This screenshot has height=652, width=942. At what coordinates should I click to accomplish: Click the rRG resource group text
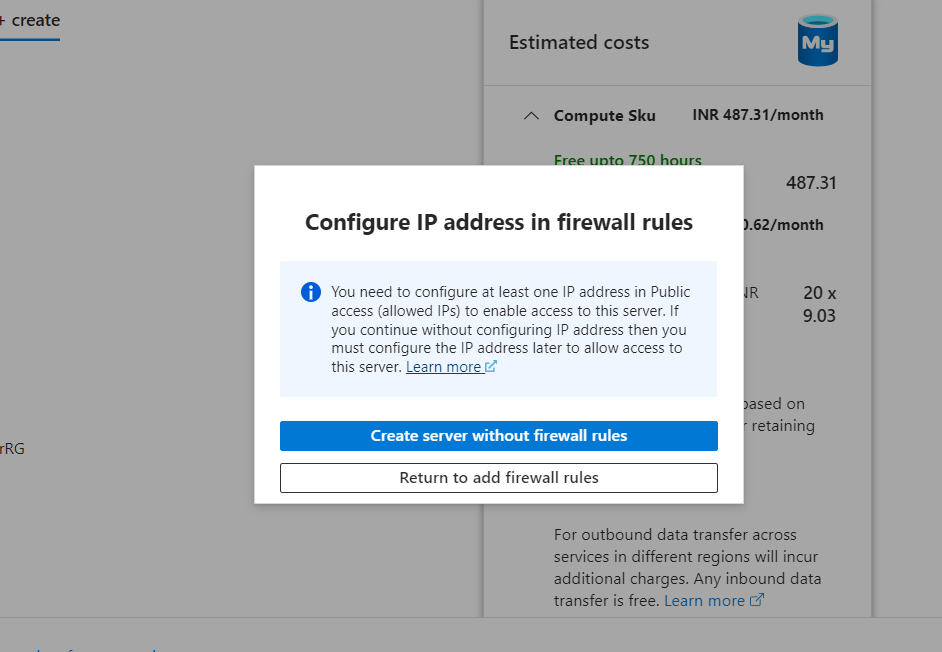coord(12,448)
